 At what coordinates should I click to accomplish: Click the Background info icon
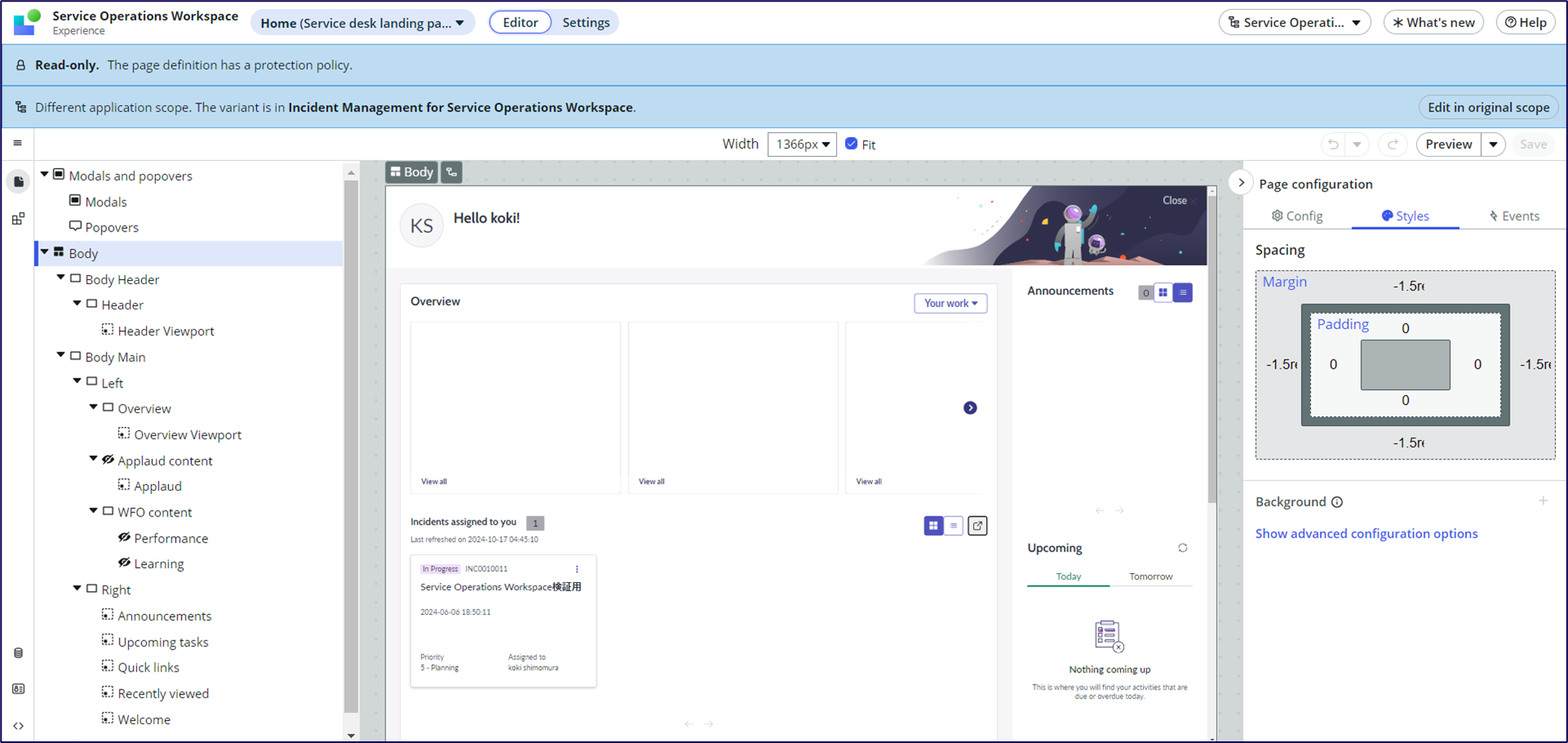tap(1337, 502)
